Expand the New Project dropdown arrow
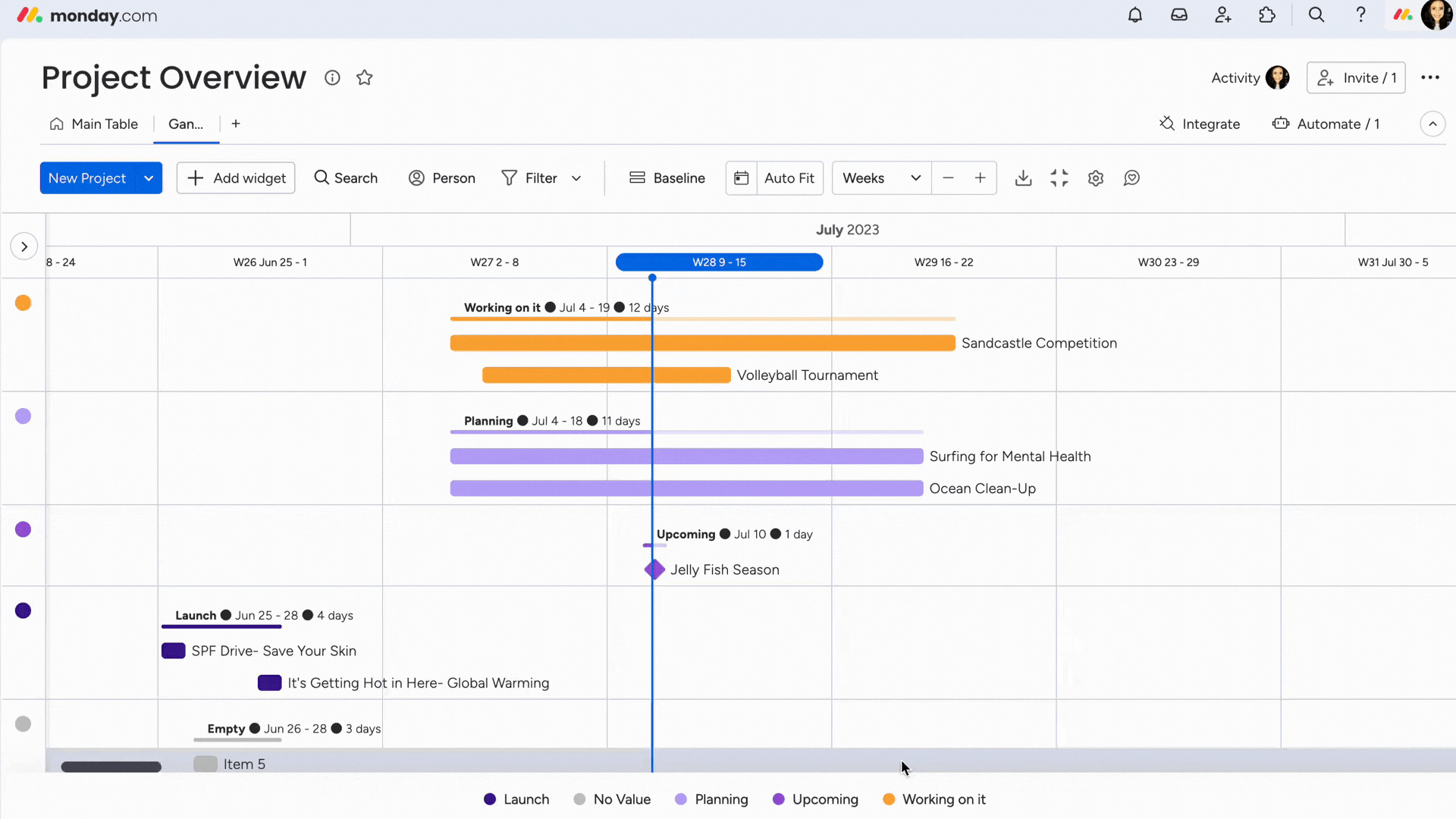 (x=149, y=178)
